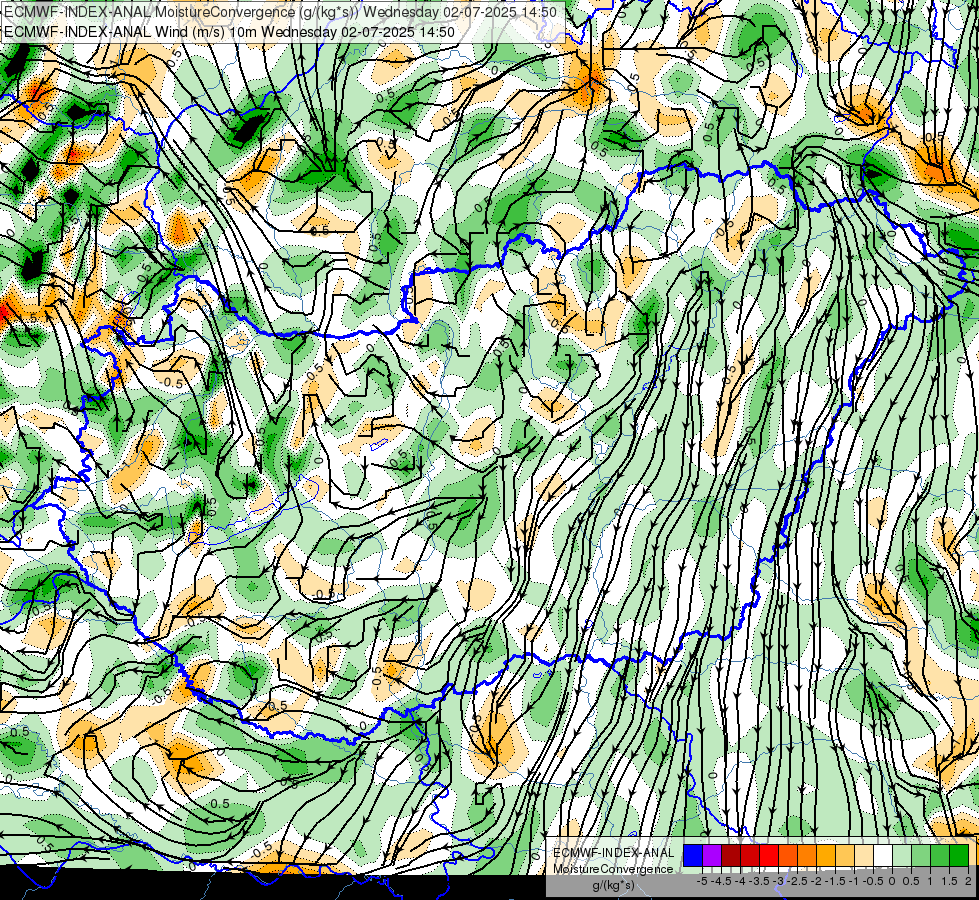Viewport: 979px width, 900px height.
Task: Select the darkest green swatch at legend's end
Action: point(958,855)
